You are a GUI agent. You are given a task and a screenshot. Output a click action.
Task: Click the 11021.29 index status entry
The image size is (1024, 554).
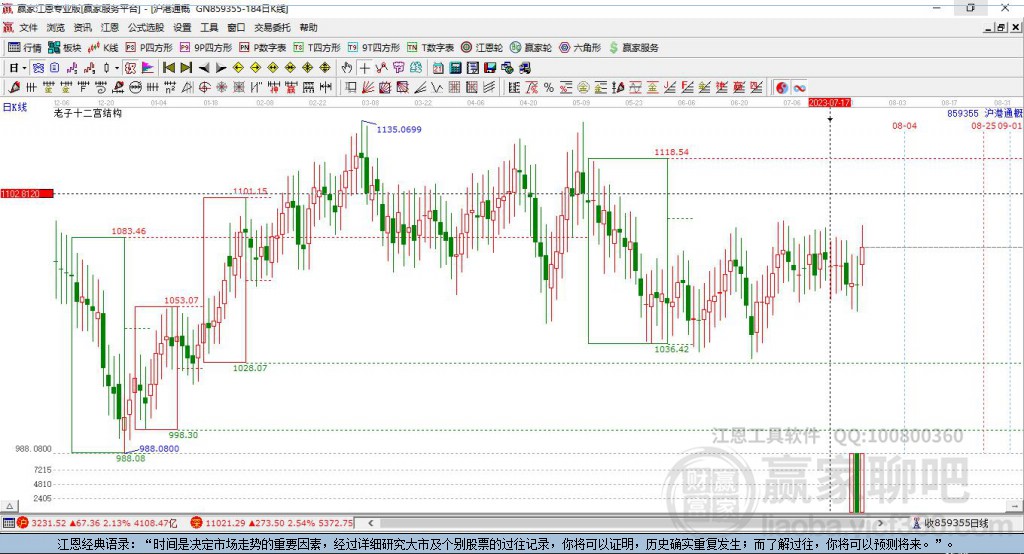pos(272,523)
